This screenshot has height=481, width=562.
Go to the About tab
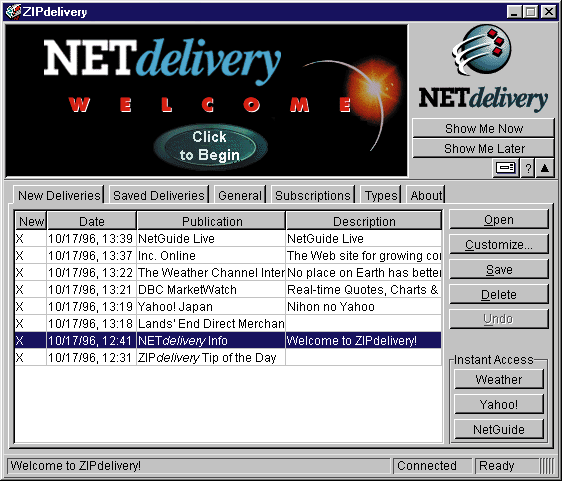click(x=426, y=195)
